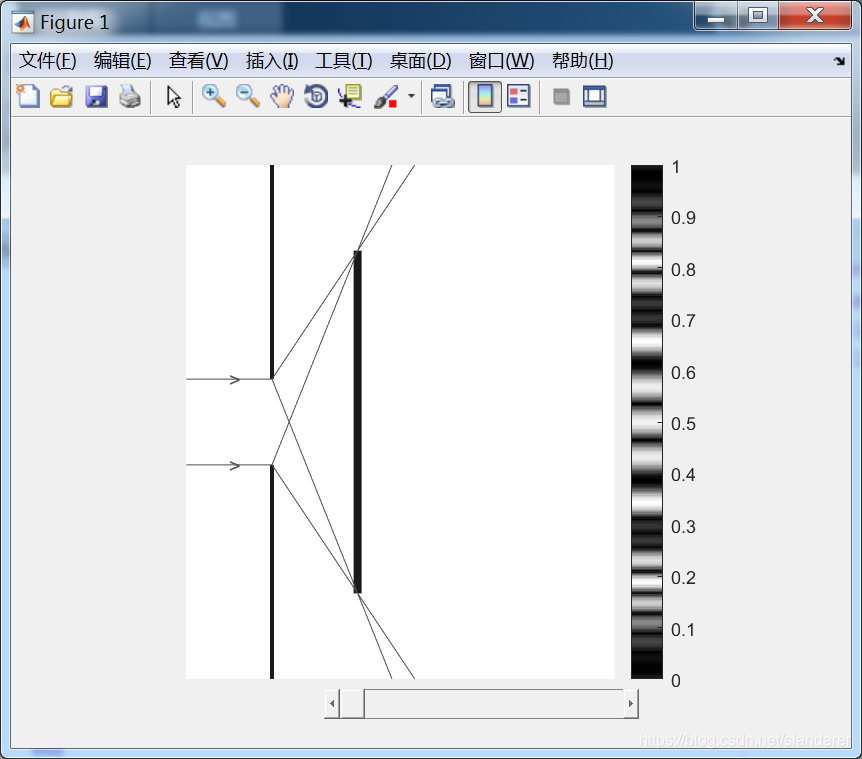Minimize the Figure 1 window

(x=716, y=16)
